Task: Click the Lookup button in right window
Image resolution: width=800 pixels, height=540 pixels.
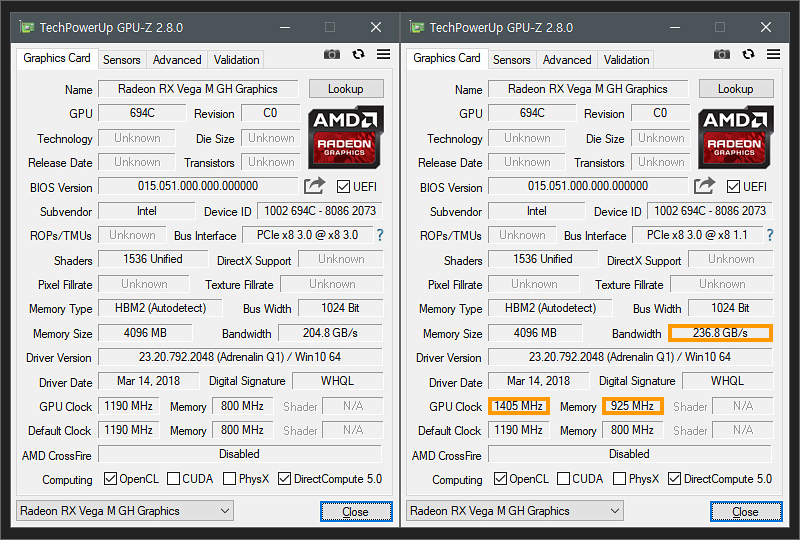Action: click(736, 89)
